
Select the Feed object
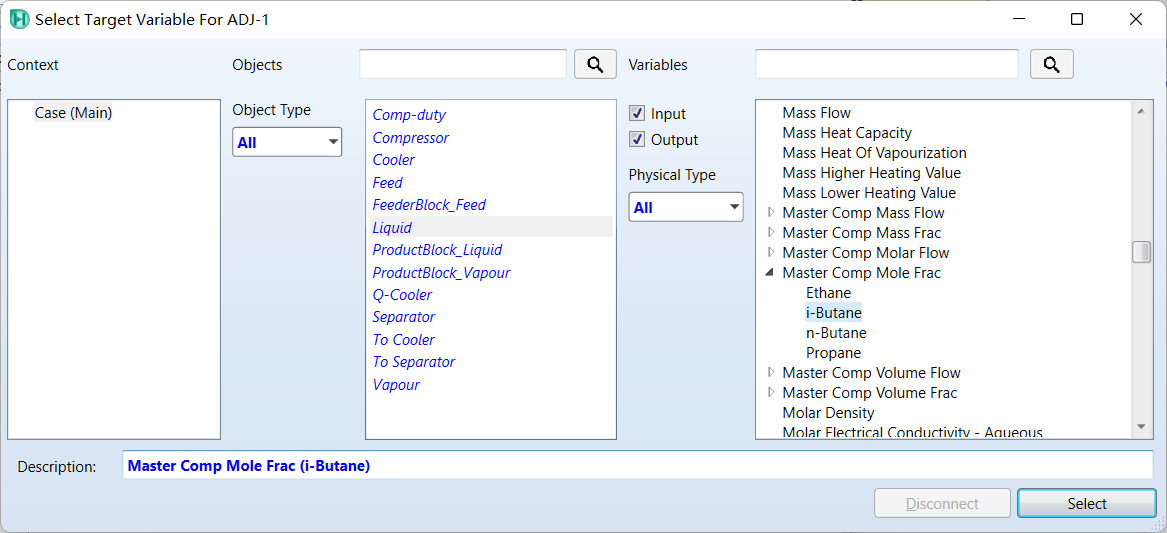[x=387, y=182]
